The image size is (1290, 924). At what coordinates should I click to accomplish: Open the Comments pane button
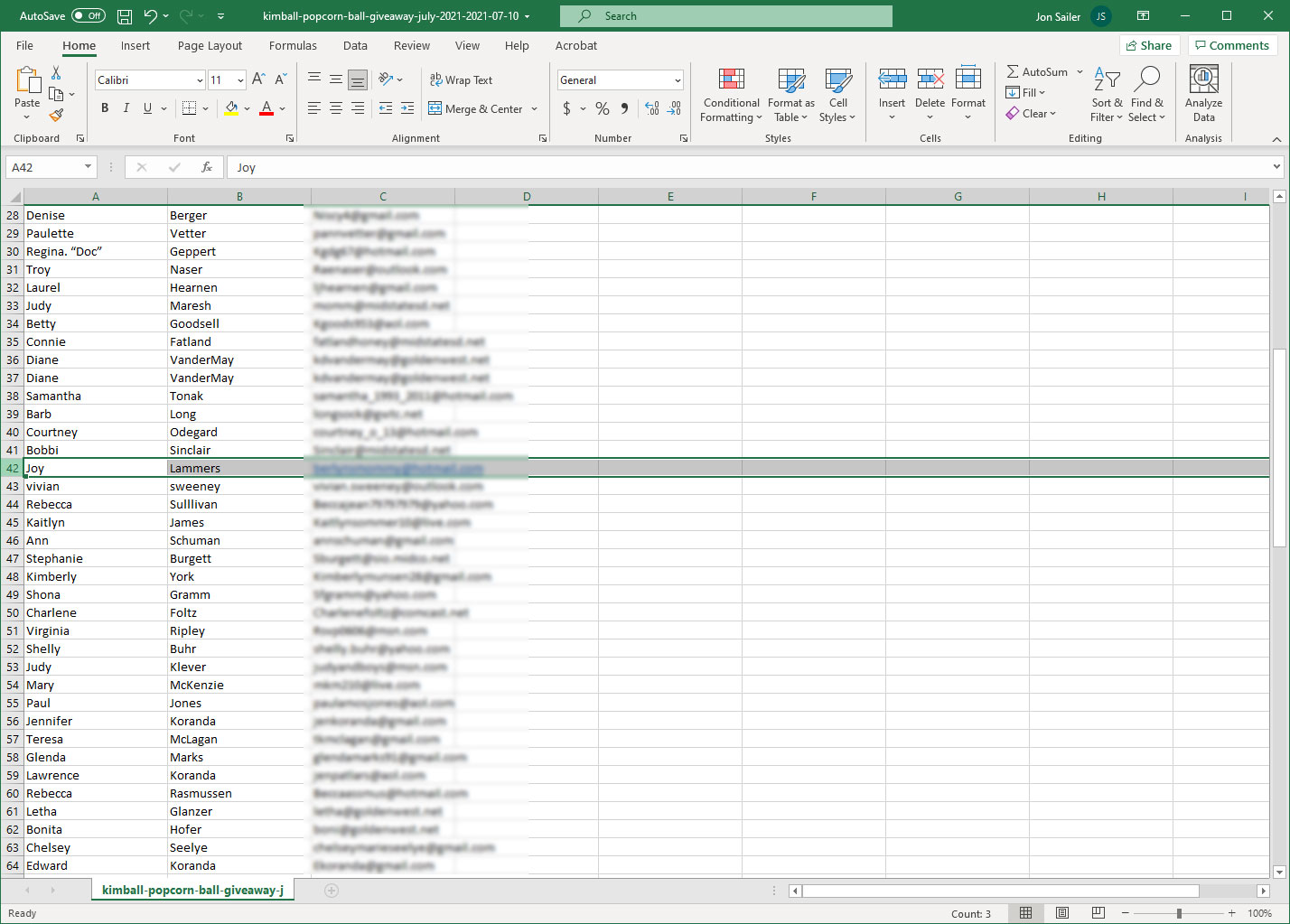(x=1231, y=46)
